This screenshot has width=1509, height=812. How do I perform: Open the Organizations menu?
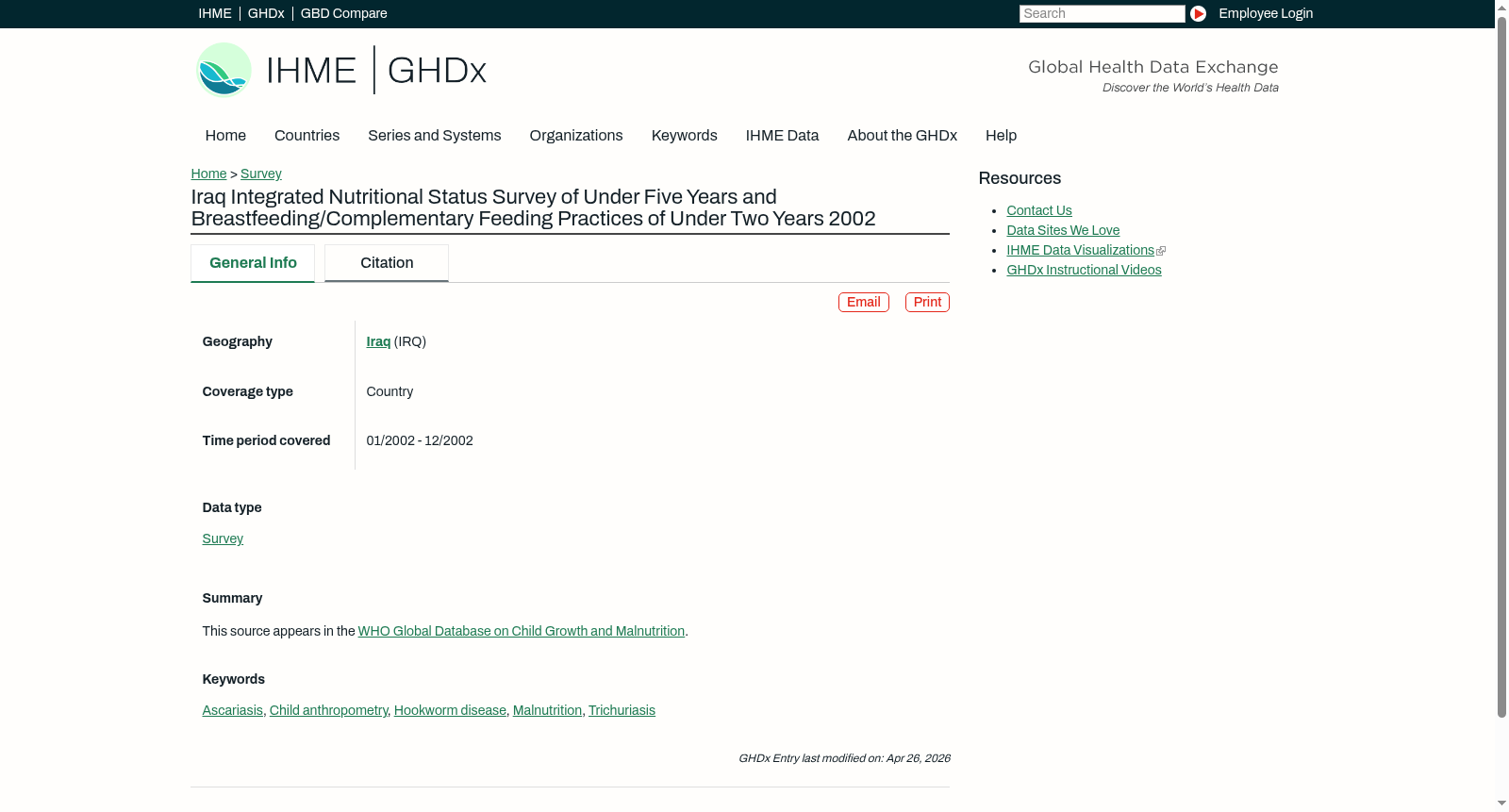pyautogui.click(x=576, y=136)
